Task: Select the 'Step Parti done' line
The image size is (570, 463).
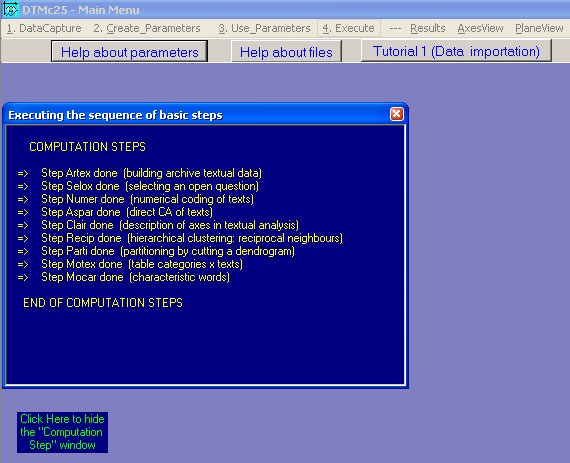Action: [156, 251]
